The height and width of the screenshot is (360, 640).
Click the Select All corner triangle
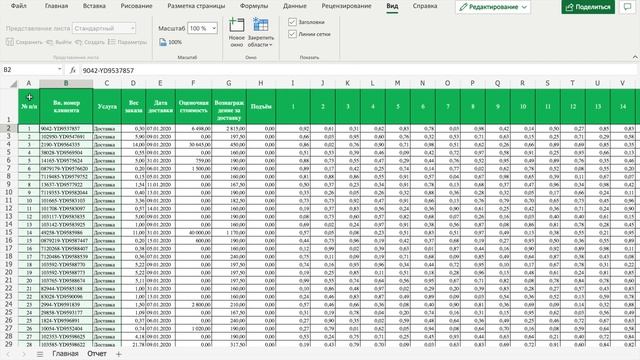tap(13, 84)
